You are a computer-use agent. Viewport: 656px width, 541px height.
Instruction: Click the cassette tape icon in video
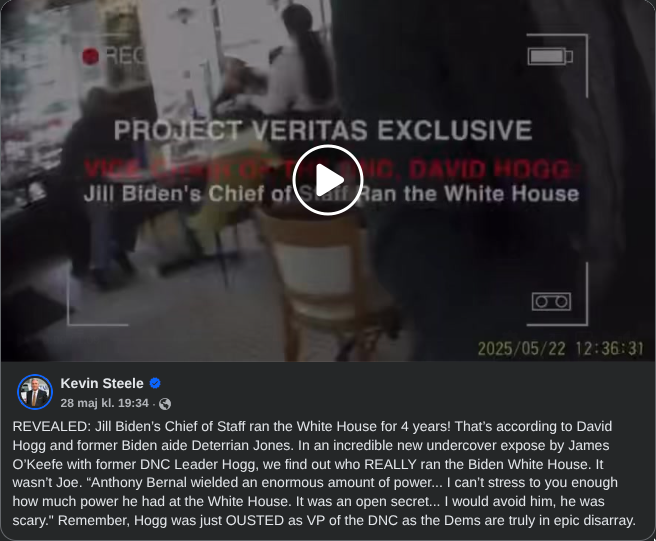click(551, 301)
